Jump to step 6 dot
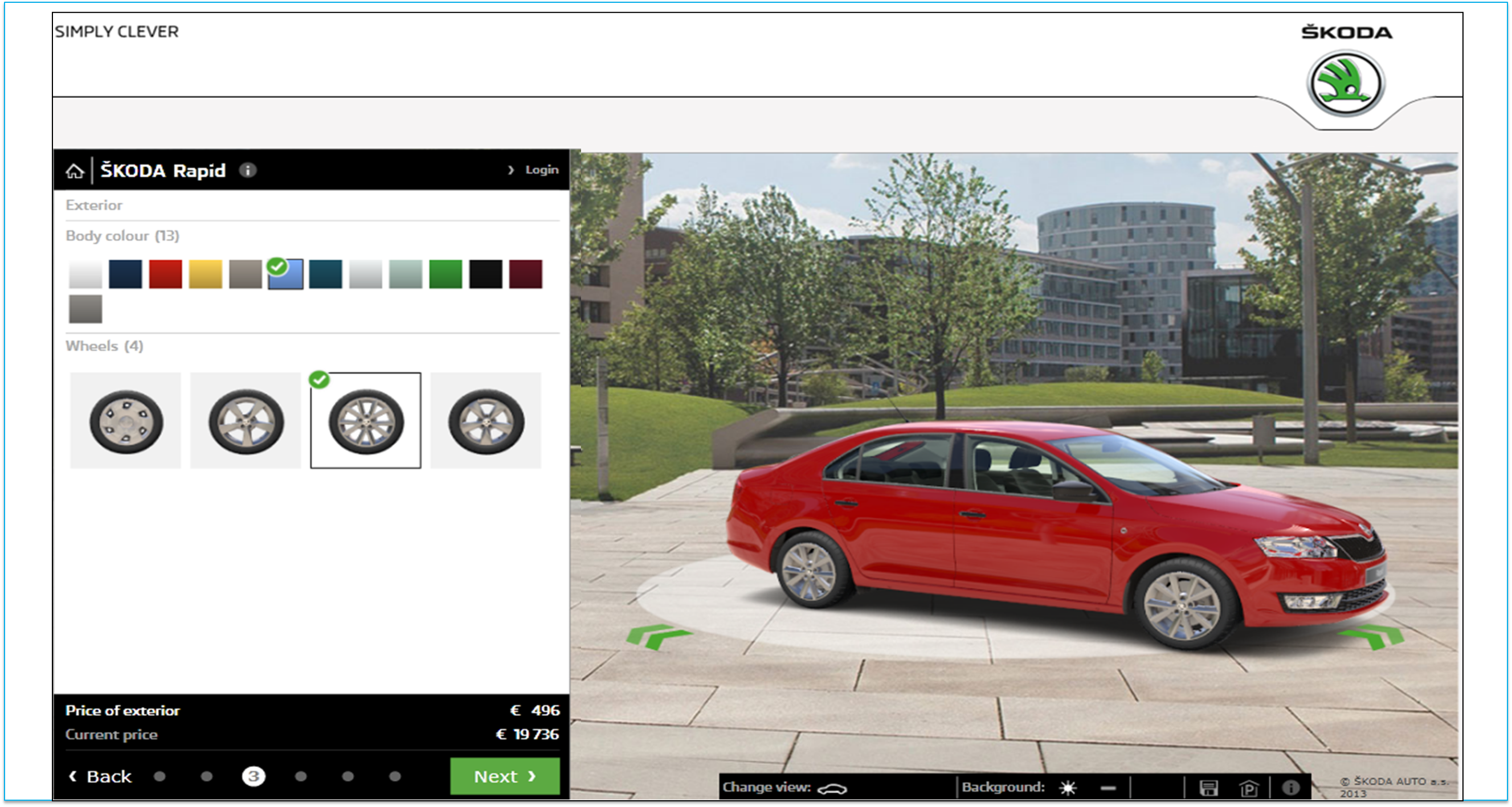Screen dimensions: 1512x807 pyautogui.click(x=395, y=776)
